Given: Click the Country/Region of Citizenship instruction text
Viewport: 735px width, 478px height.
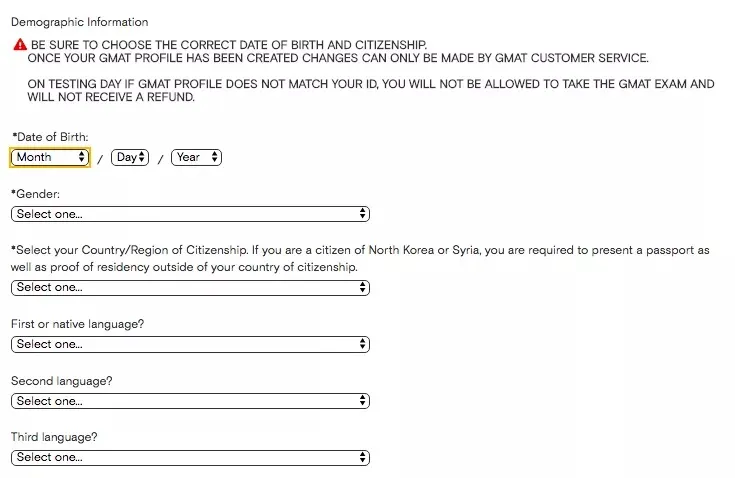Looking at the screenshot, I should tap(360, 258).
